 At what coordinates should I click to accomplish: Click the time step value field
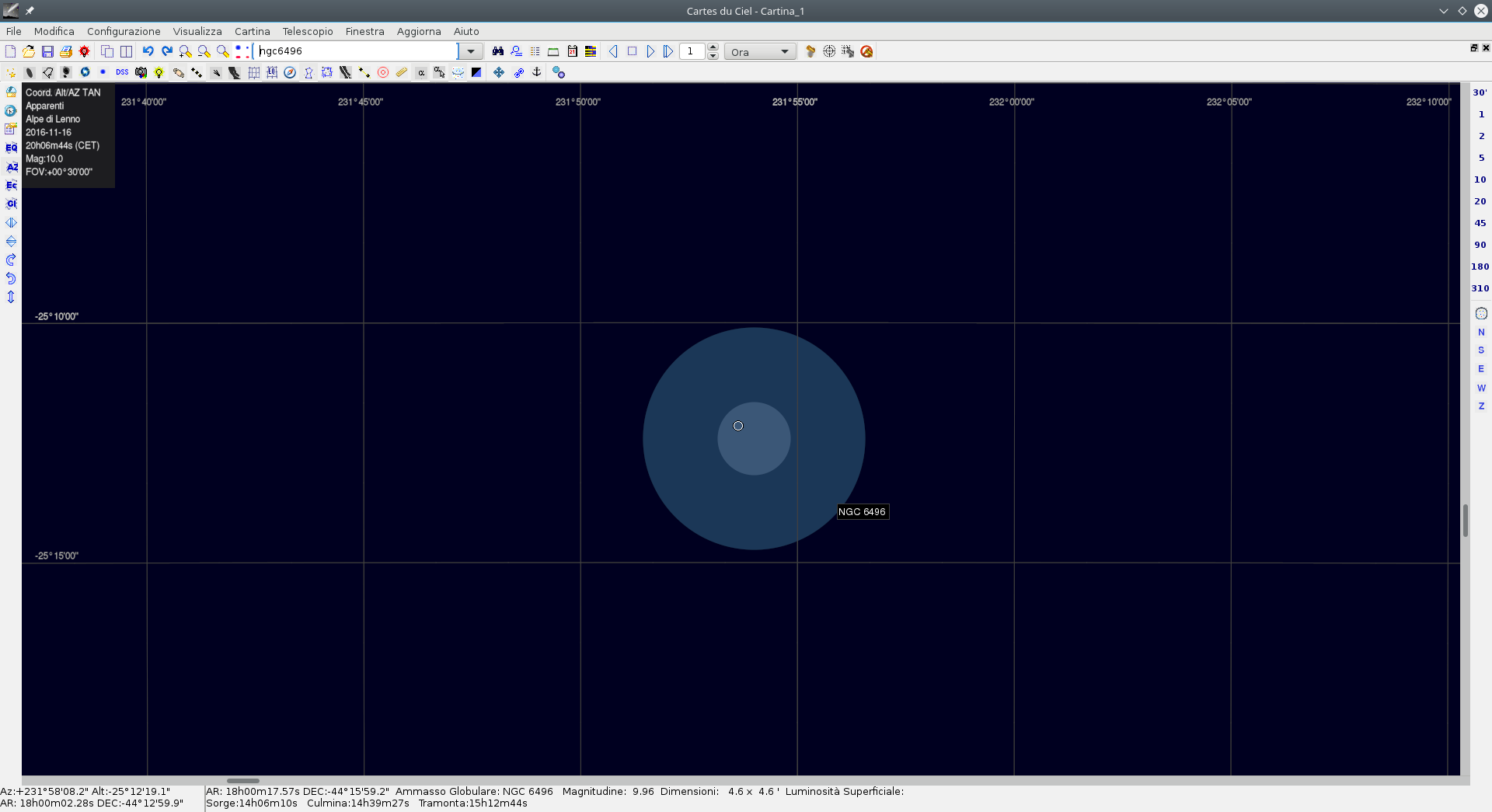(x=692, y=51)
